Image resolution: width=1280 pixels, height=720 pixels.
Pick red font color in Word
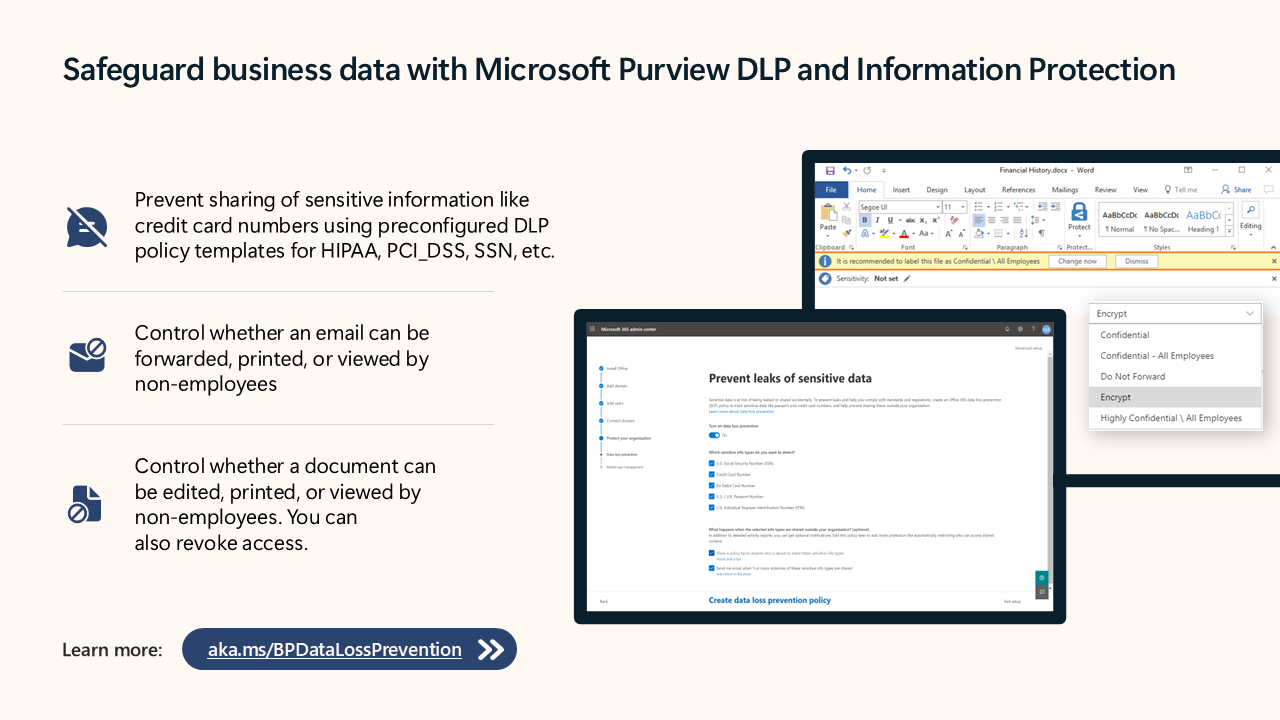(x=904, y=233)
